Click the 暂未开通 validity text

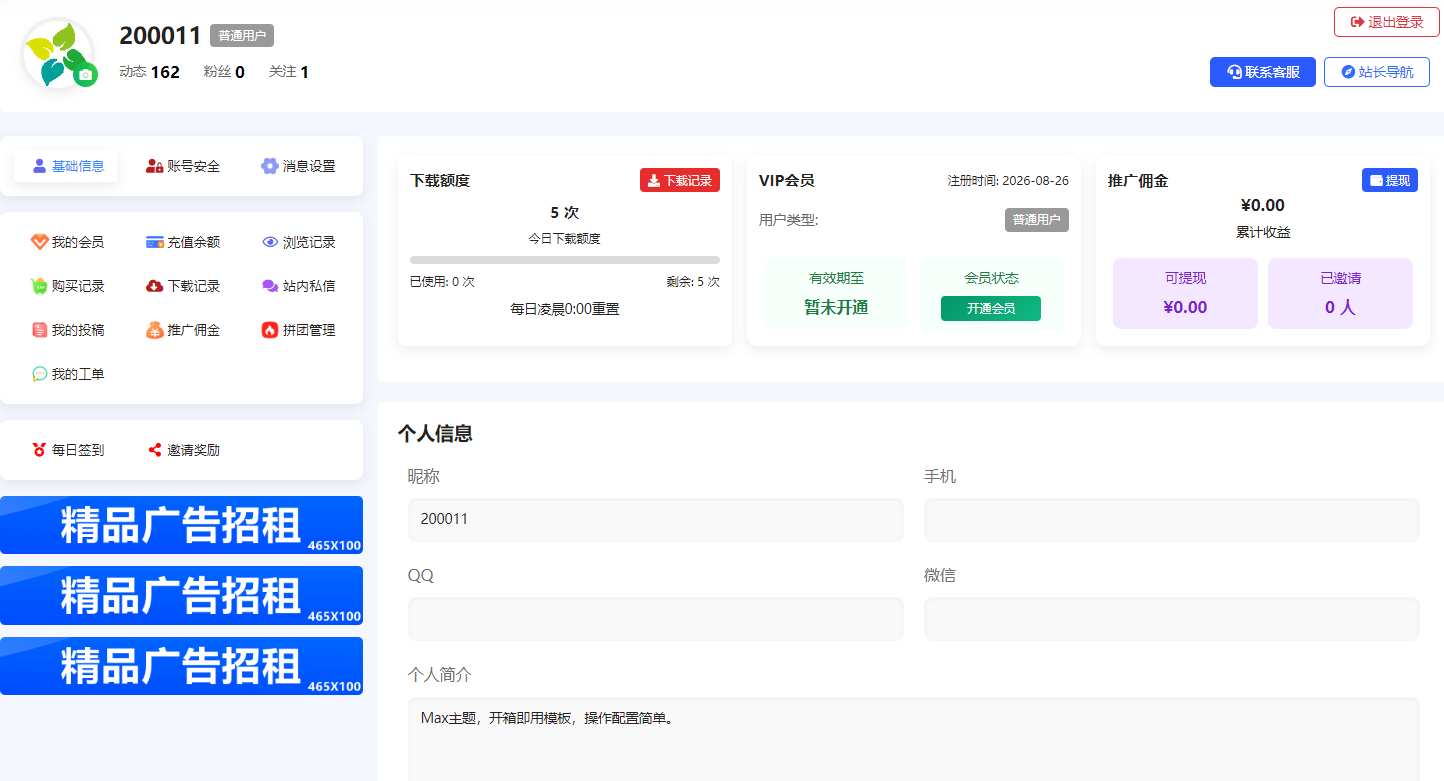click(836, 307)
